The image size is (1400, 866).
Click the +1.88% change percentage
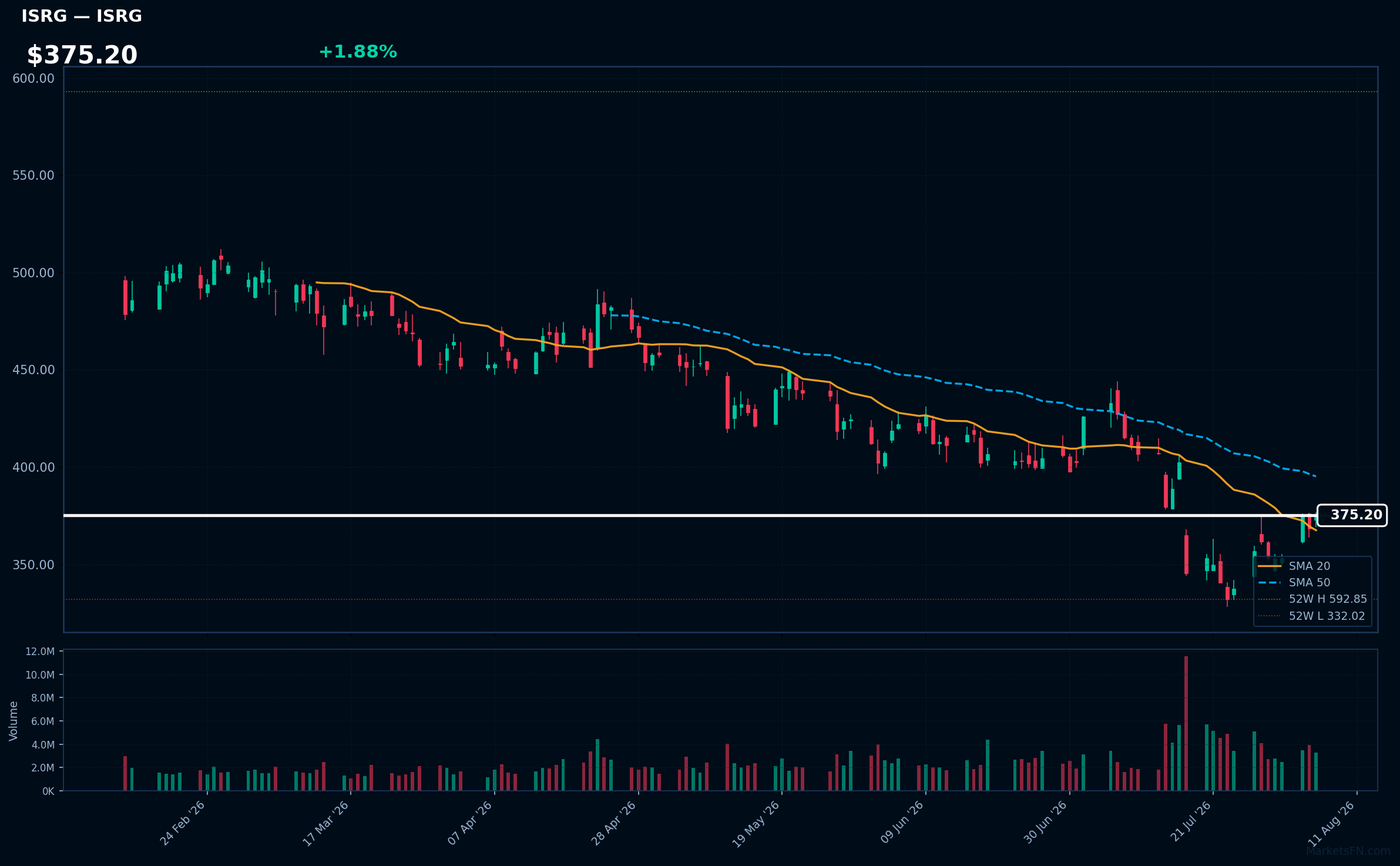[358, 52]
